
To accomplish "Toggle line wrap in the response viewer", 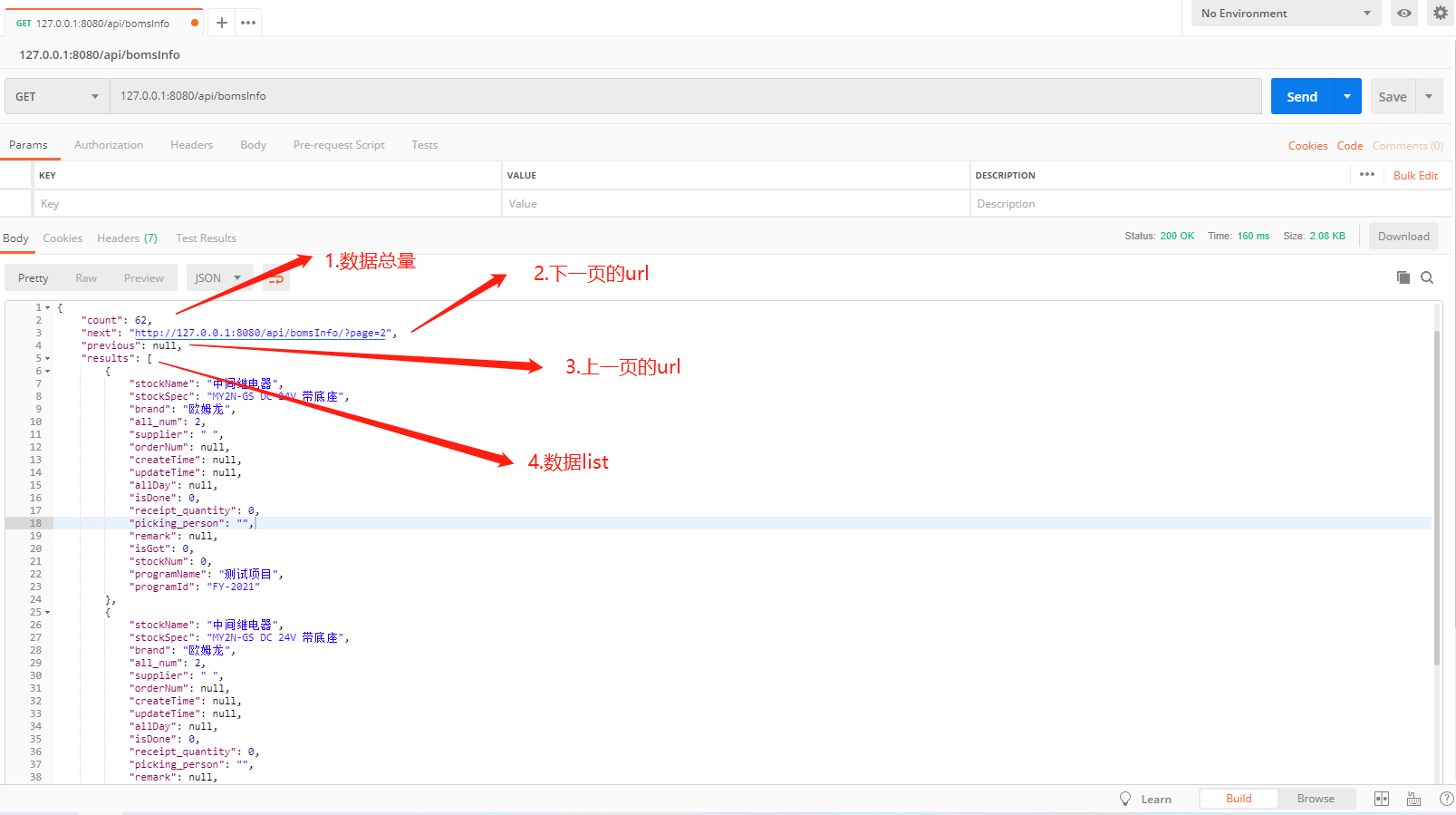I will pos(276,278).
